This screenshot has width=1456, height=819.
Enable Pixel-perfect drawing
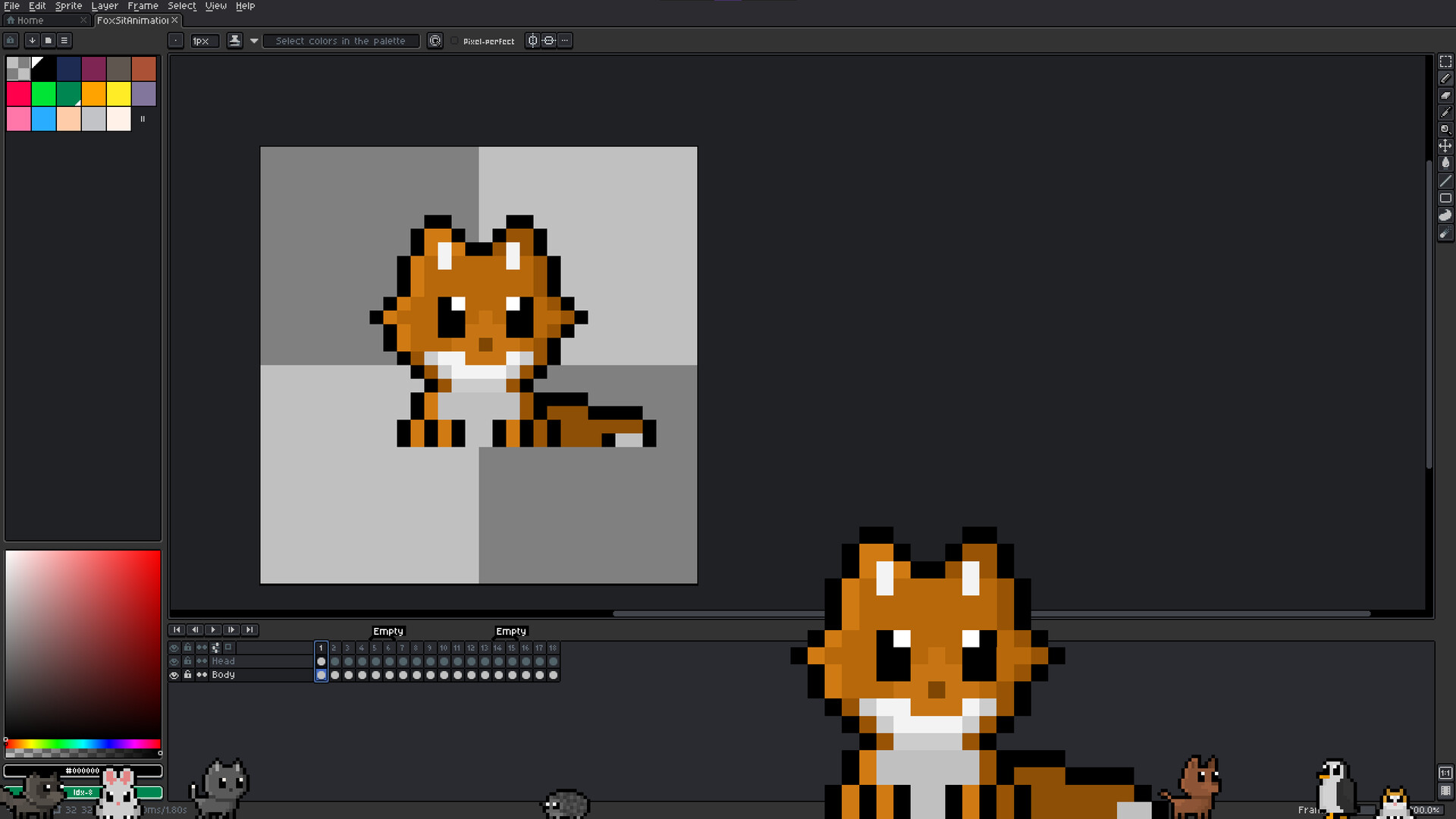[455, 40]
